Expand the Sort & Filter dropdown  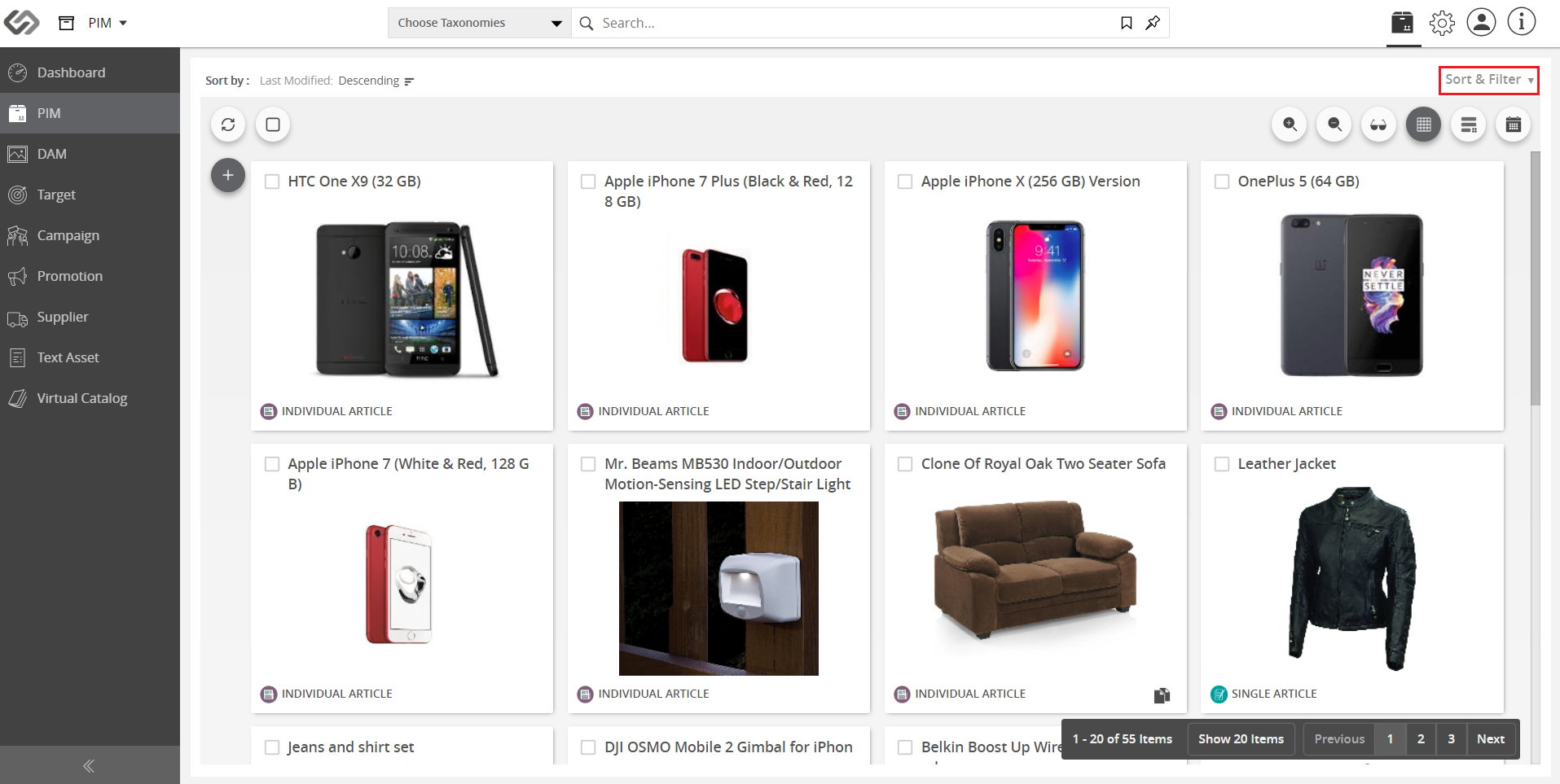click(1488, 80)
